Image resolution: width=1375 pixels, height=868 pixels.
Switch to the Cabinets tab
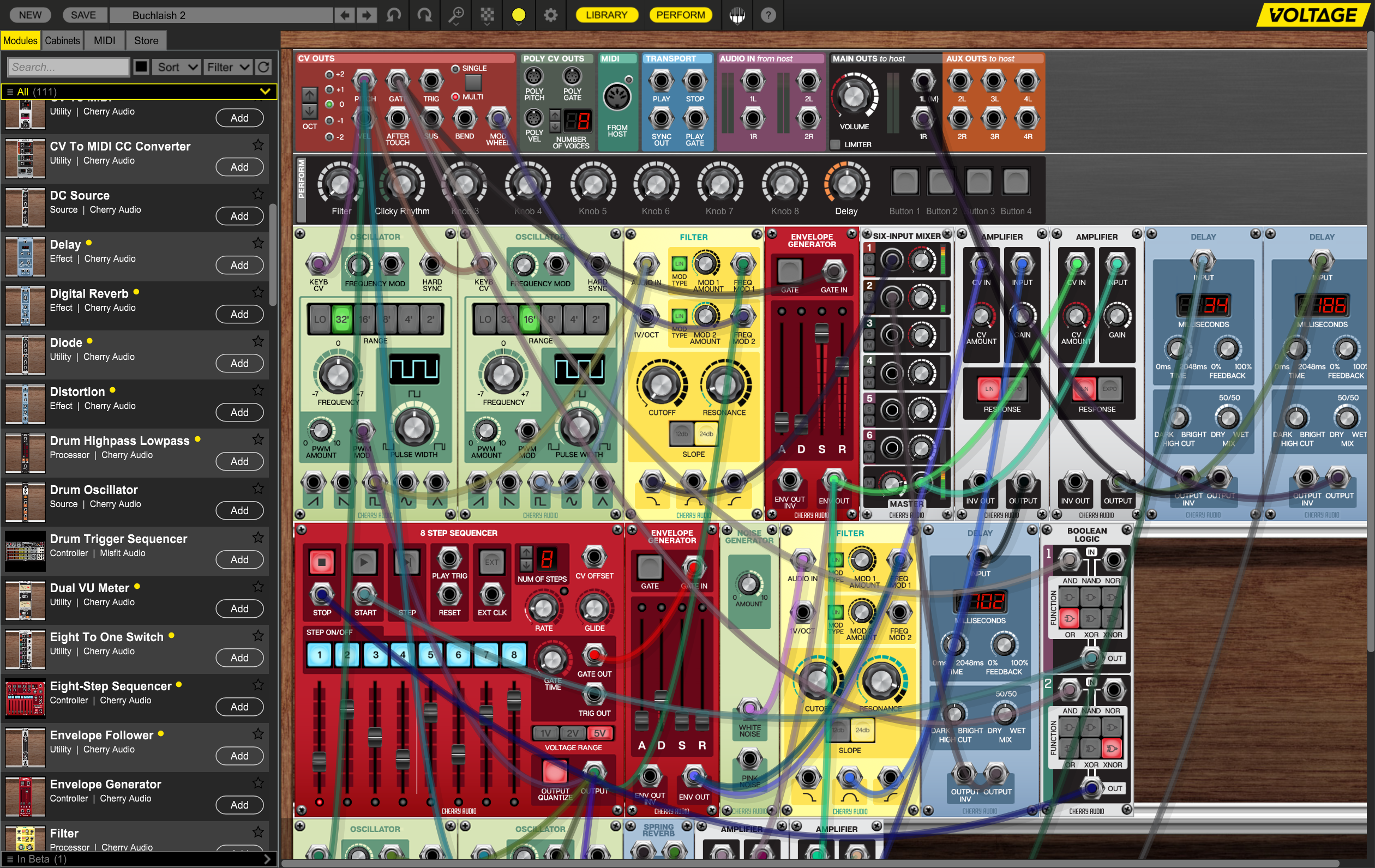62,40
